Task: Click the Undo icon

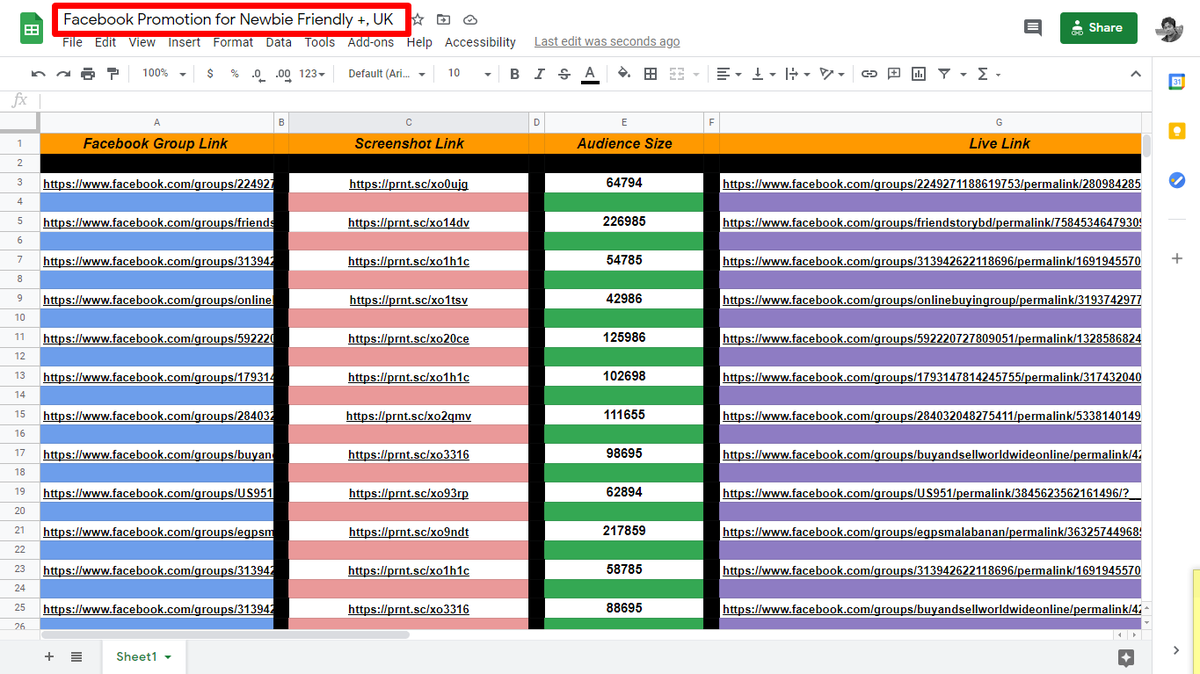Action: tap(39, 74)
